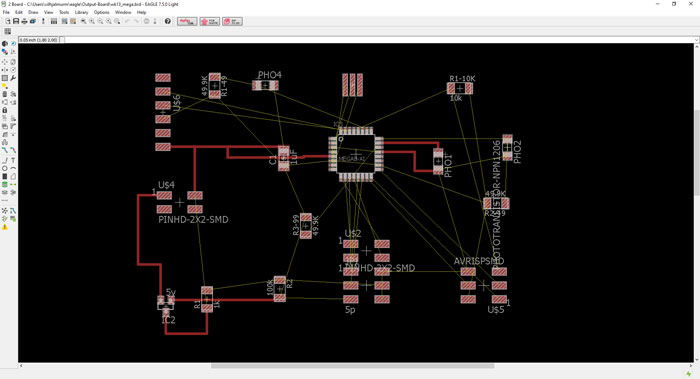The width and height of the screenshot is (700, 379).
Task: Select the Show tool
Action: (13, 43)
